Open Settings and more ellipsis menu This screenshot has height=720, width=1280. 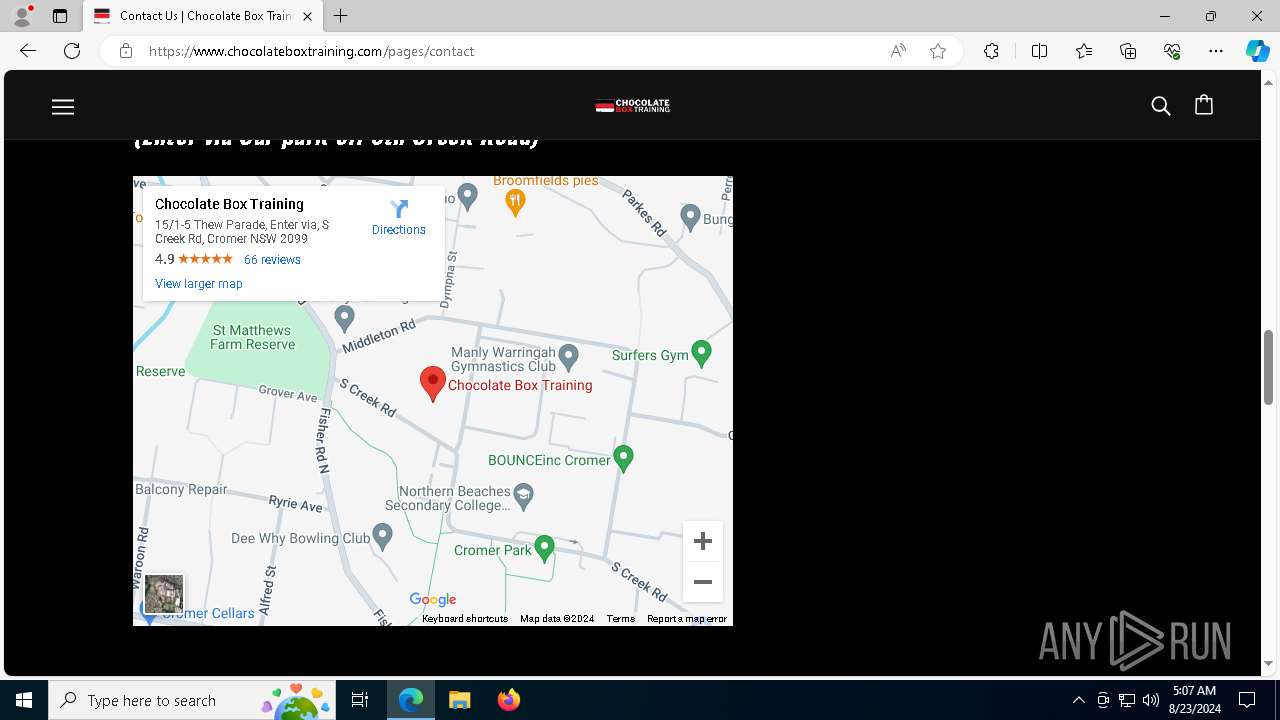click(x=1216, y=51)
